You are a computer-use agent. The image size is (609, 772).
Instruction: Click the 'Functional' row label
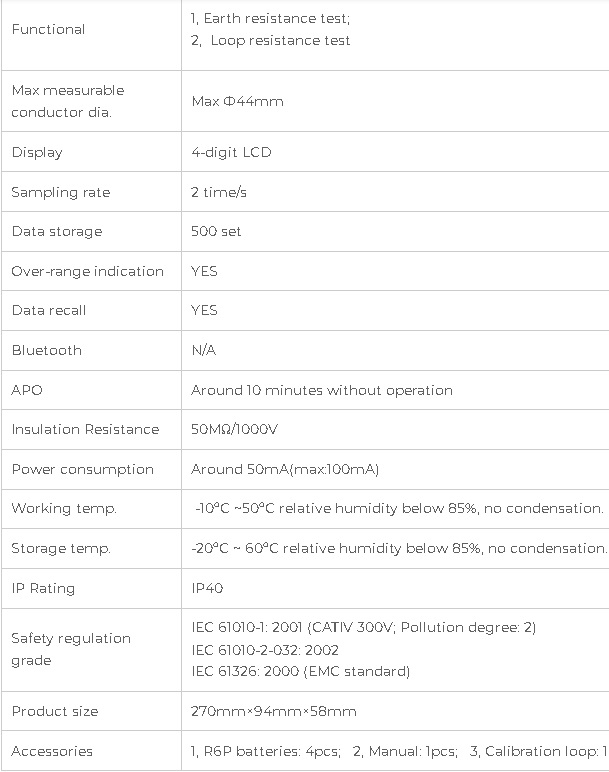[x=48, y=30]
